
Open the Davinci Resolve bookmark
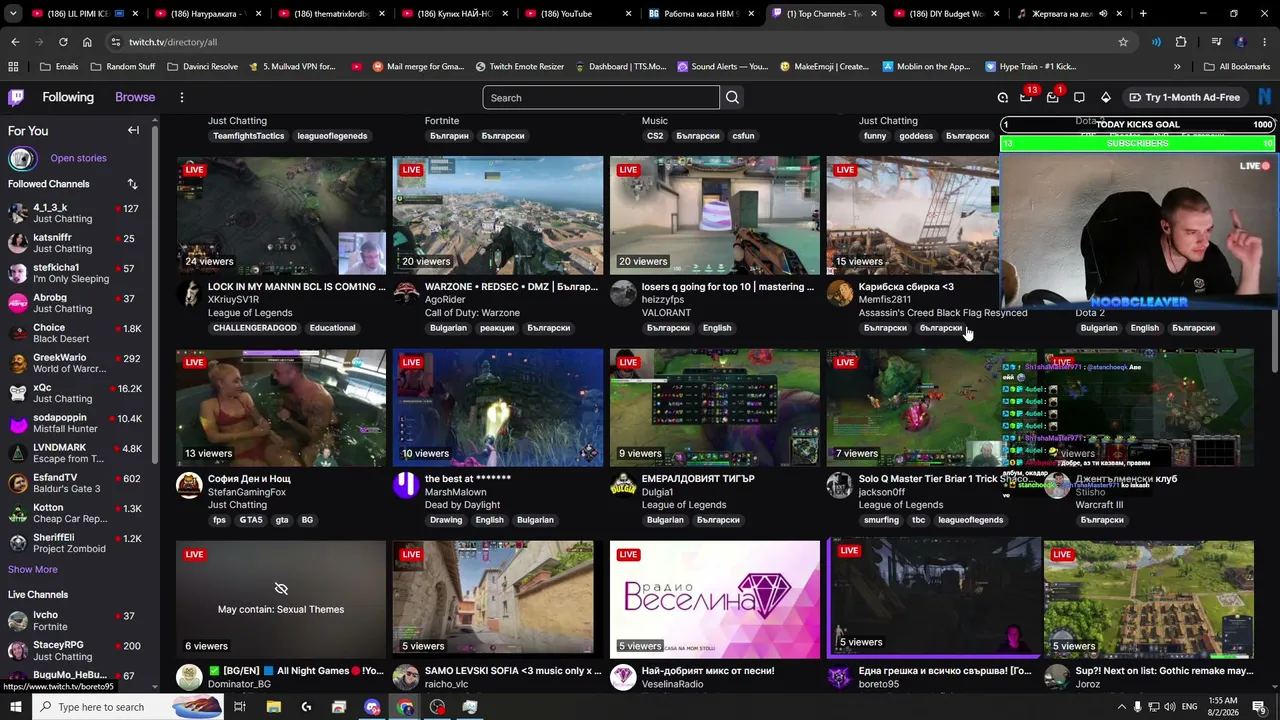click(x=203, y=67)
